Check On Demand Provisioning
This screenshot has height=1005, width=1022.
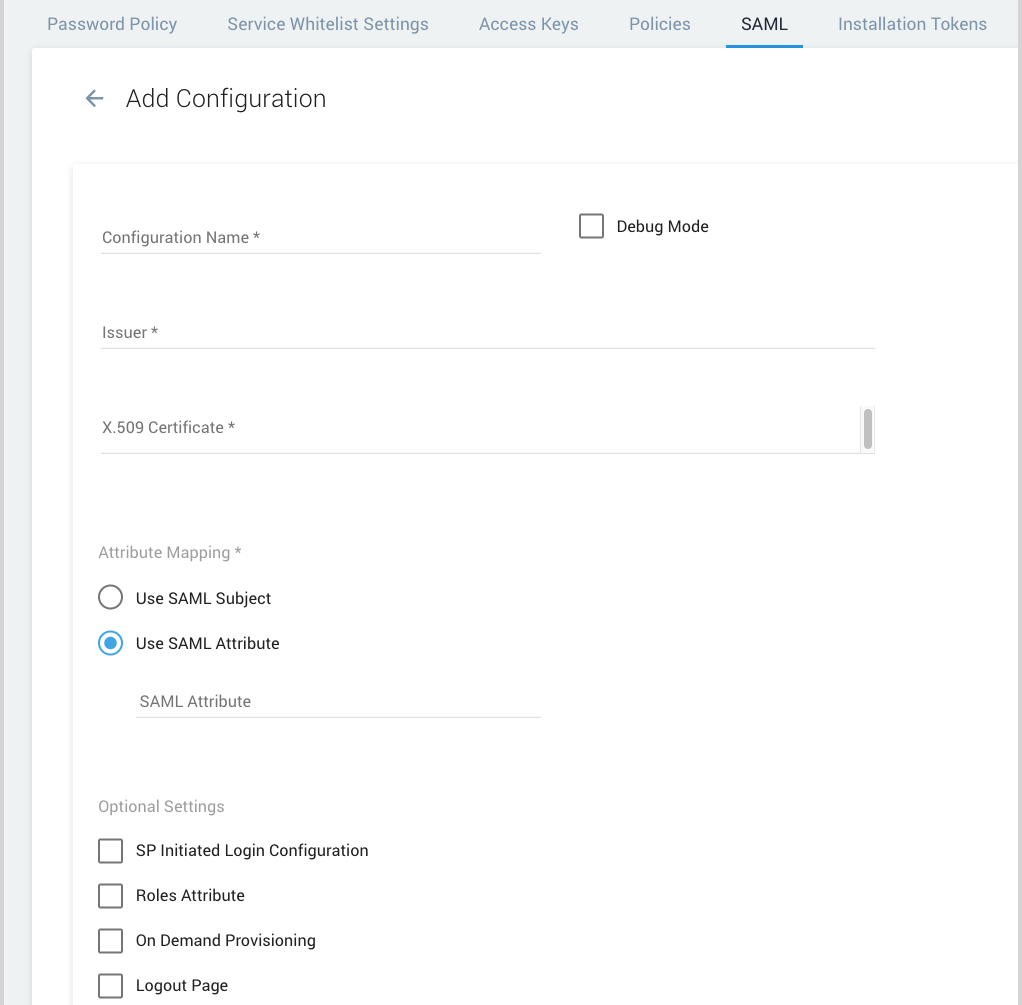tap(110, 940)
